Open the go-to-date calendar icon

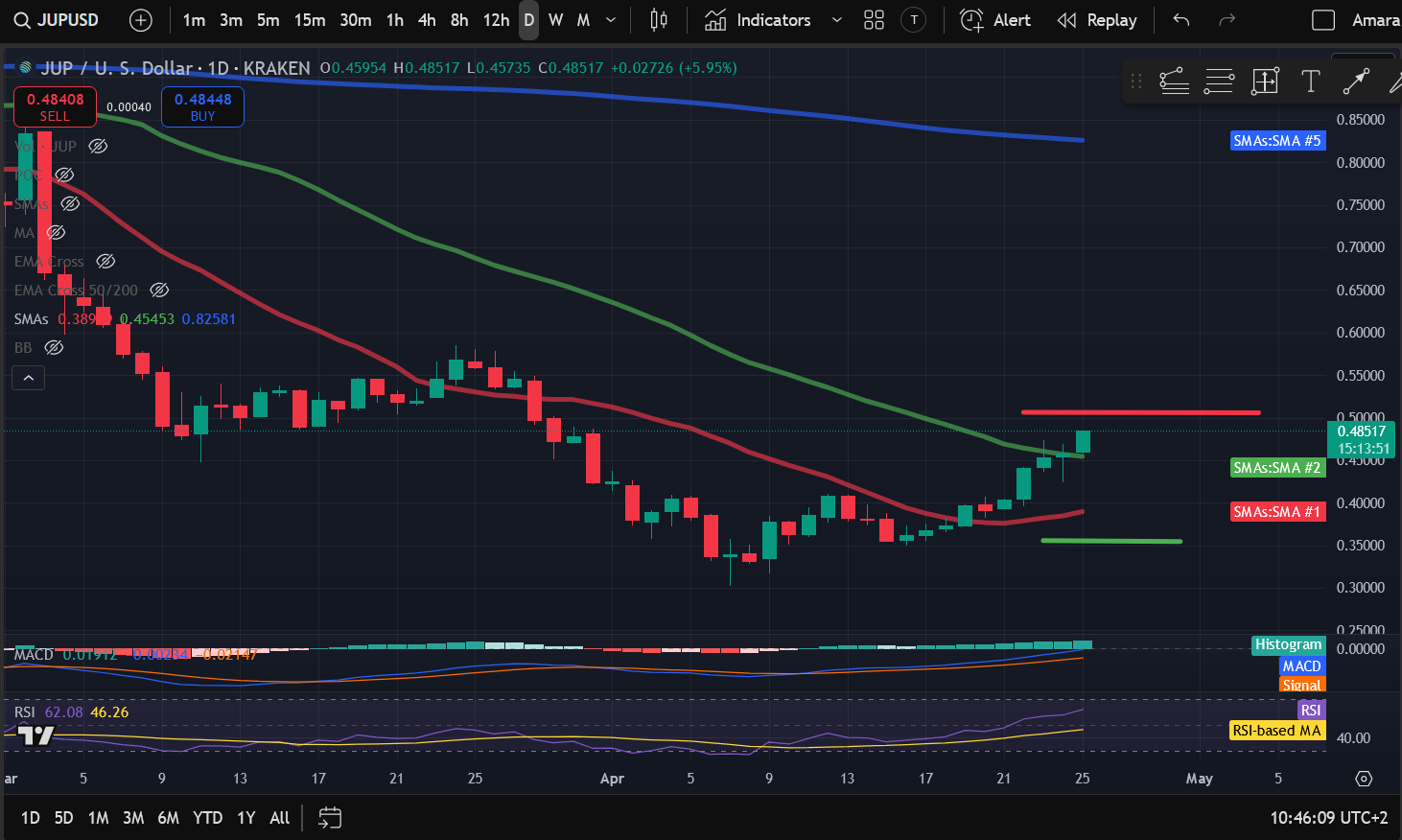329,818
